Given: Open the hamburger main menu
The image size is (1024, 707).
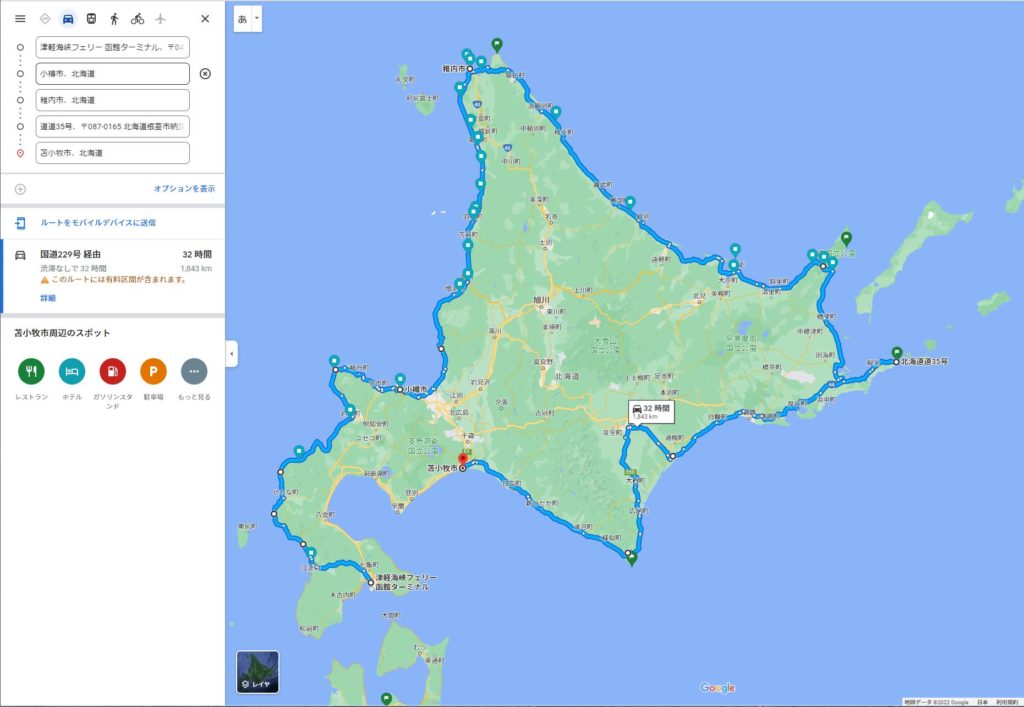Looking at the screenshot, I should point(20,19).
